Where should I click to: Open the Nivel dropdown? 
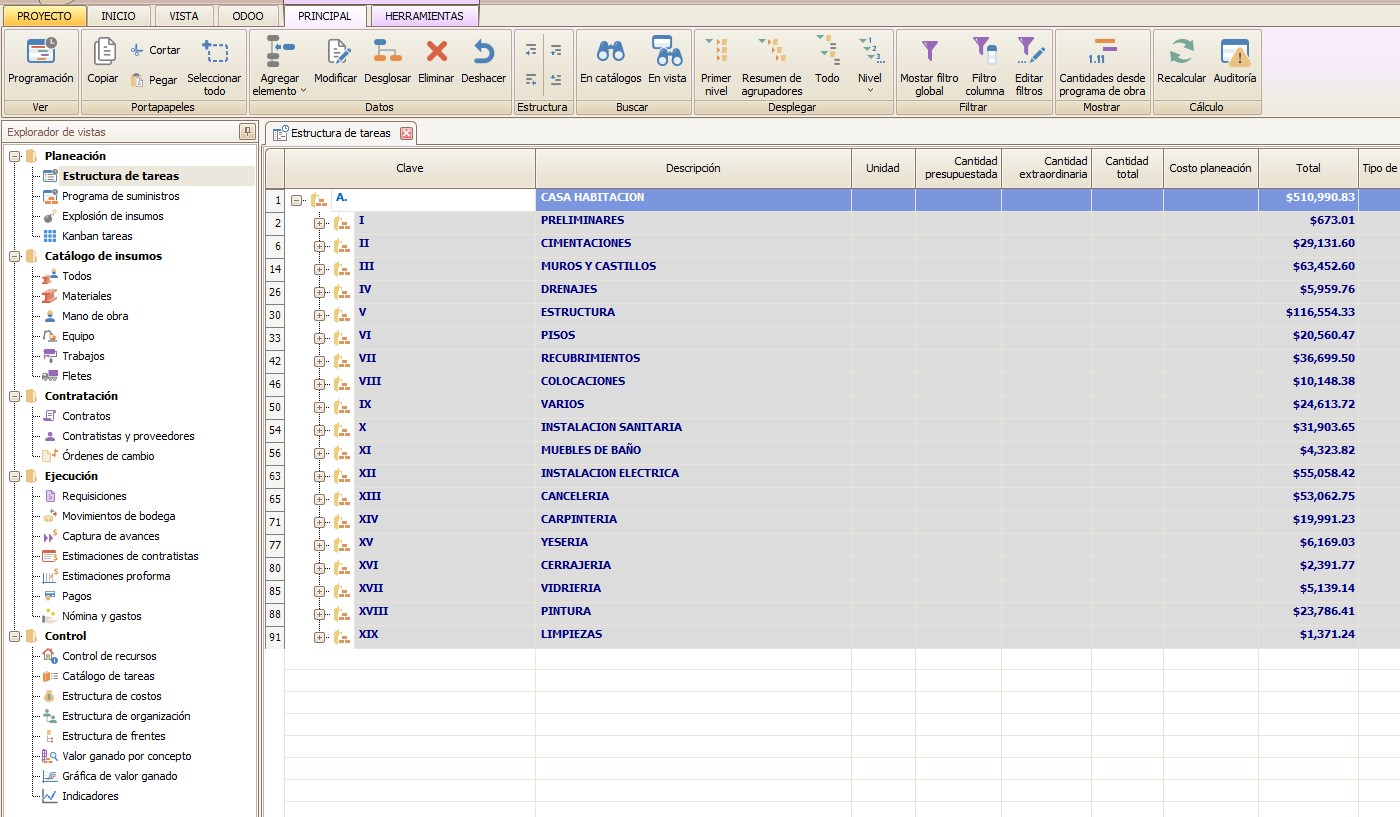tap(870, 66)
